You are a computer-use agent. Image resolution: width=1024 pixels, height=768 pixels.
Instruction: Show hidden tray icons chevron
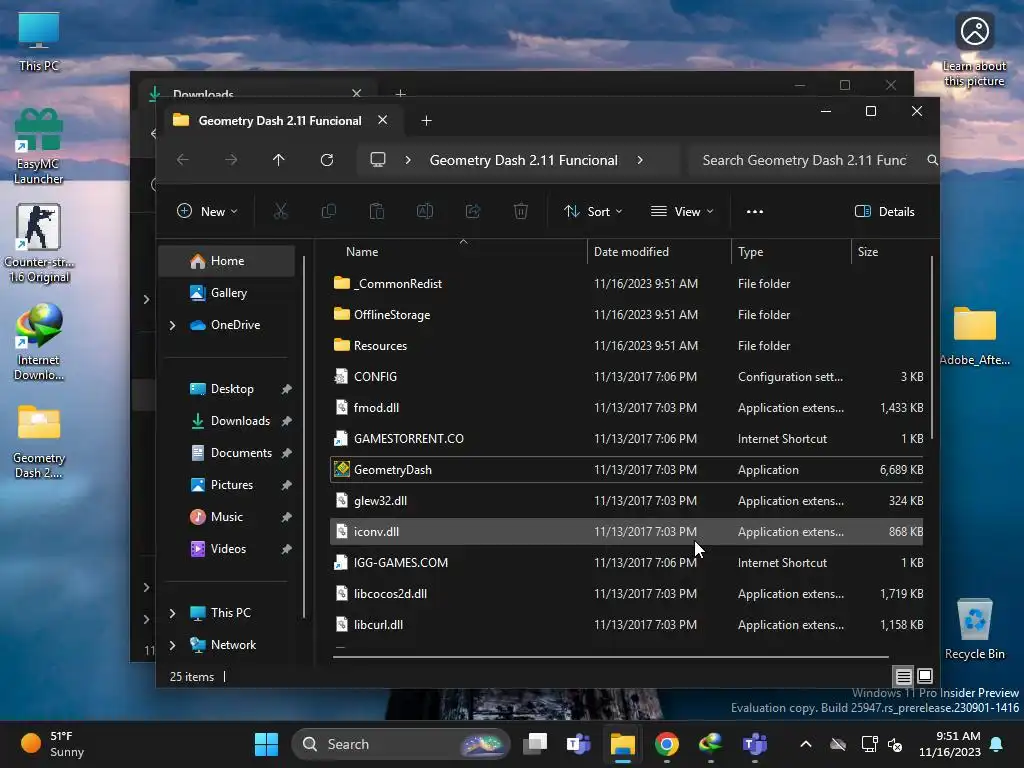pyautogui.click(x=806, y=744)
